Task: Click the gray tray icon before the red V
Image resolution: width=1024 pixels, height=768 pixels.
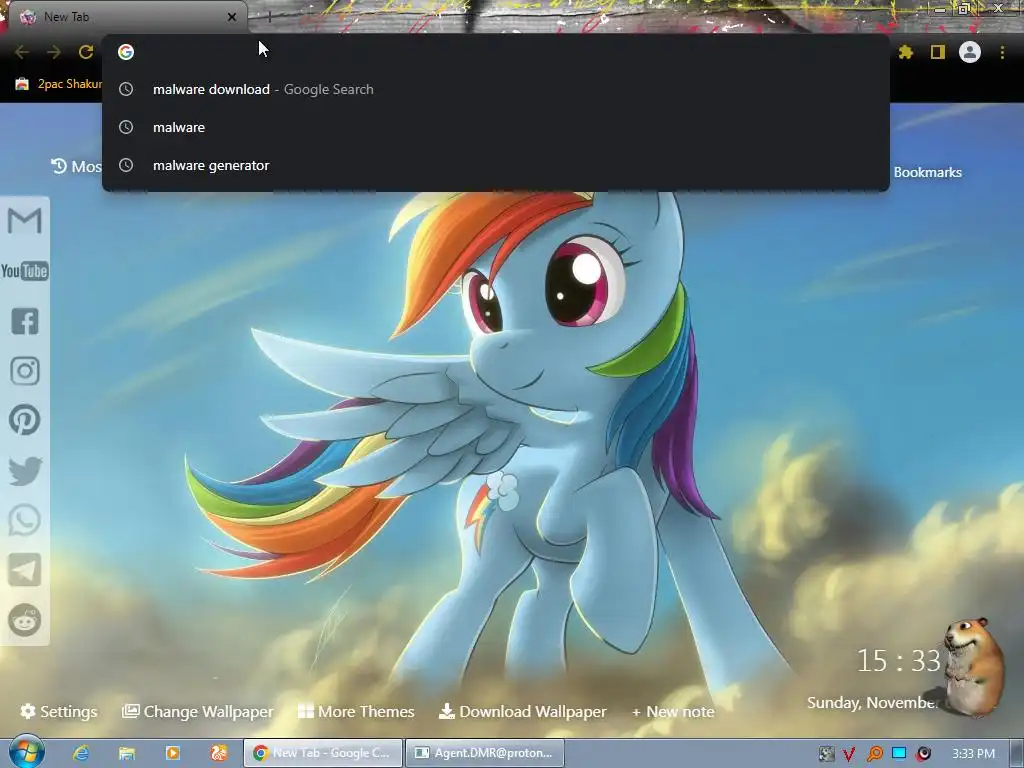Action: [826, 754]
